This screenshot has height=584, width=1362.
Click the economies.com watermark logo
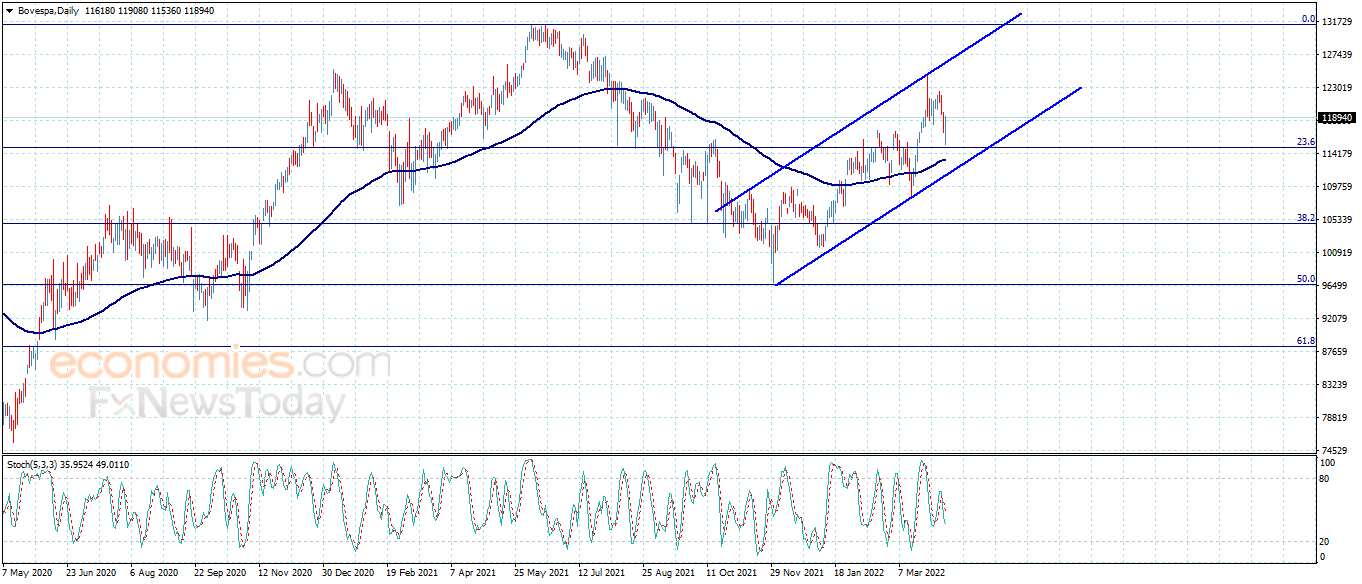[220, 364]
